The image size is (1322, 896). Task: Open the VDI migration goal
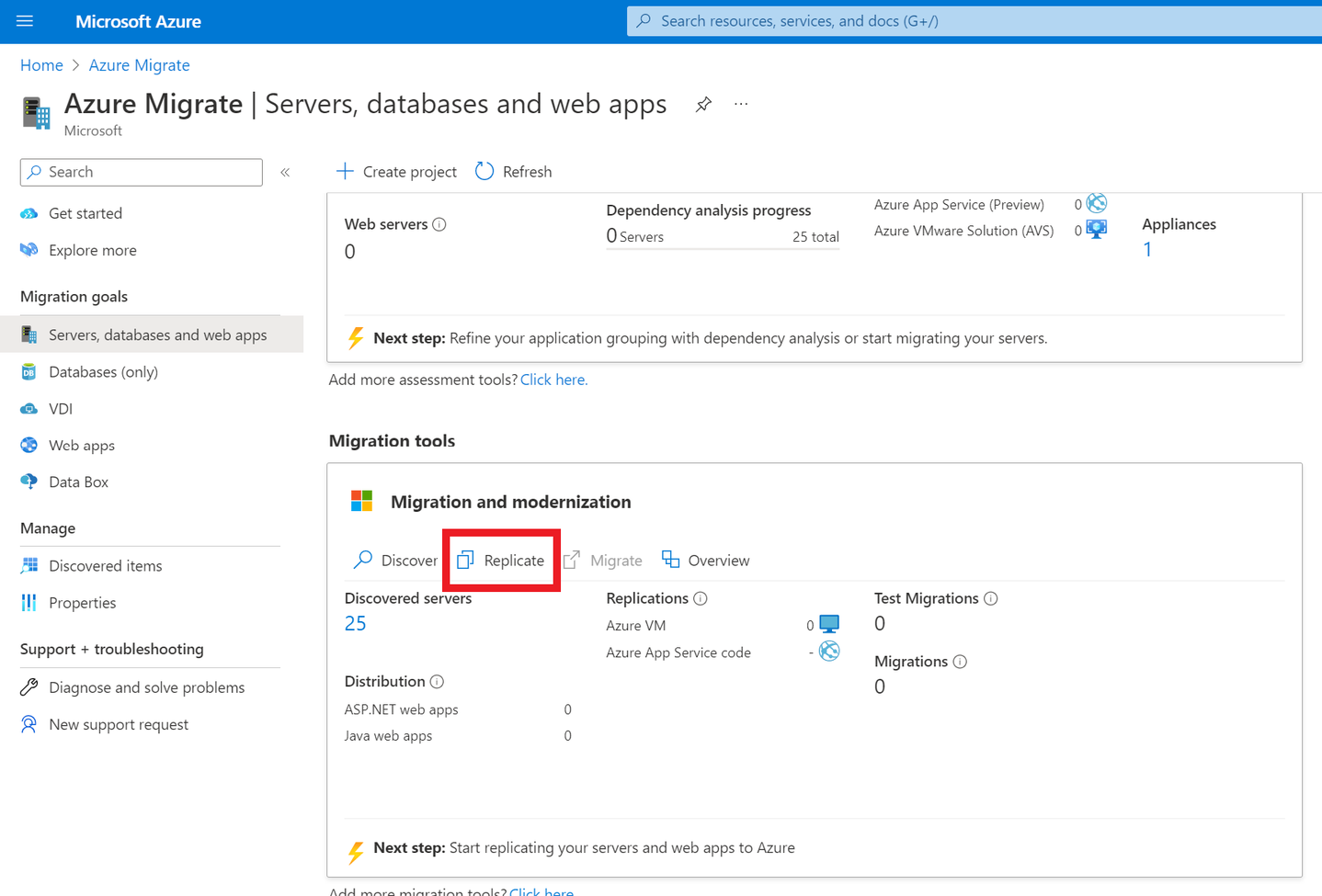(x=60, y=408)
